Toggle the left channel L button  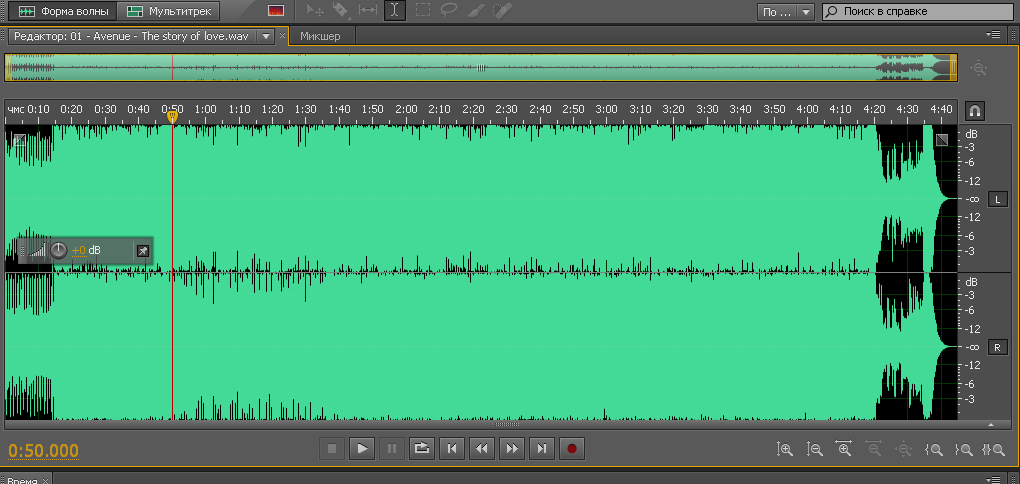pos(997,200)
